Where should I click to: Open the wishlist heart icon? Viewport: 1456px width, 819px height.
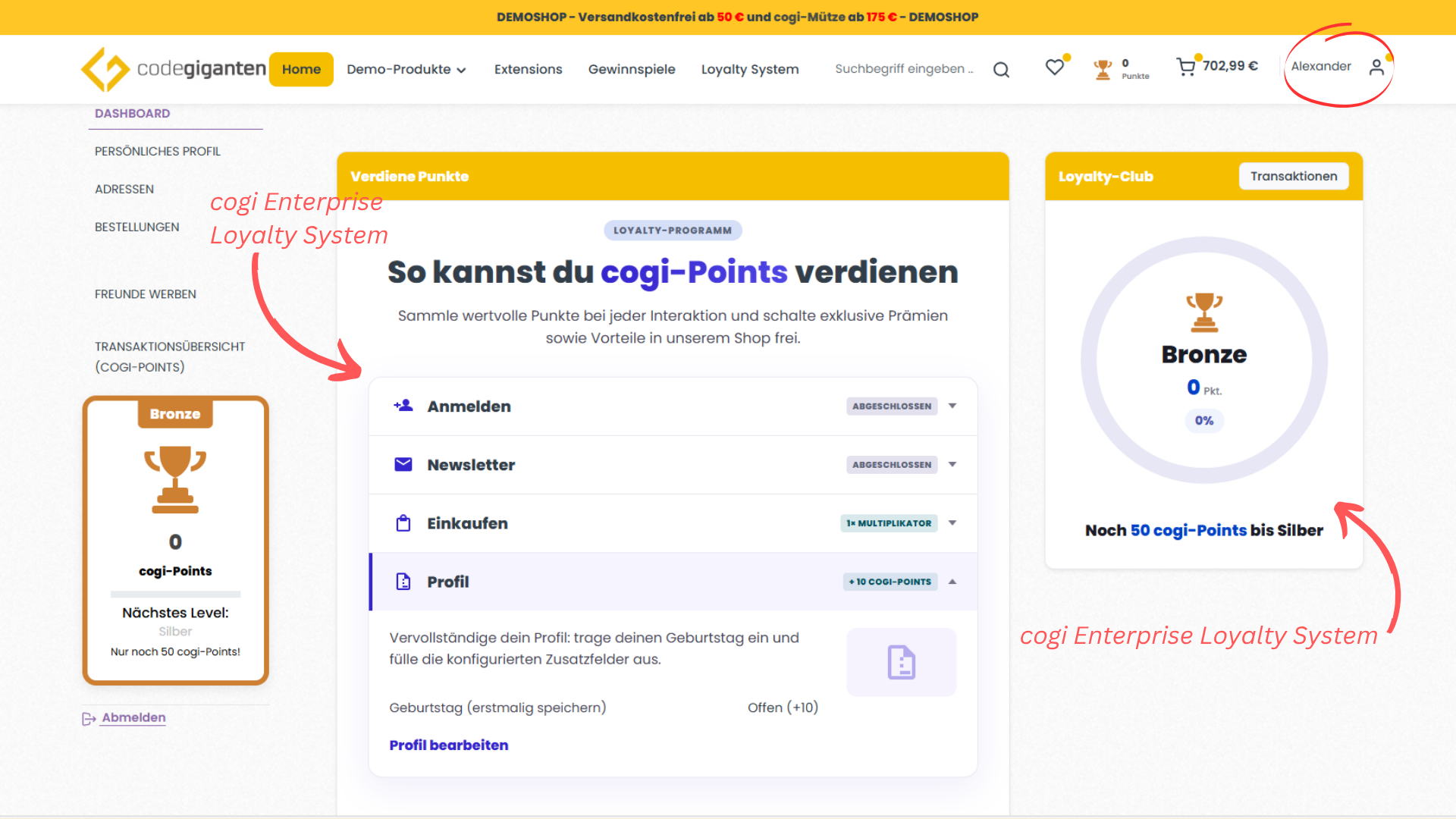pos(1054,67)
